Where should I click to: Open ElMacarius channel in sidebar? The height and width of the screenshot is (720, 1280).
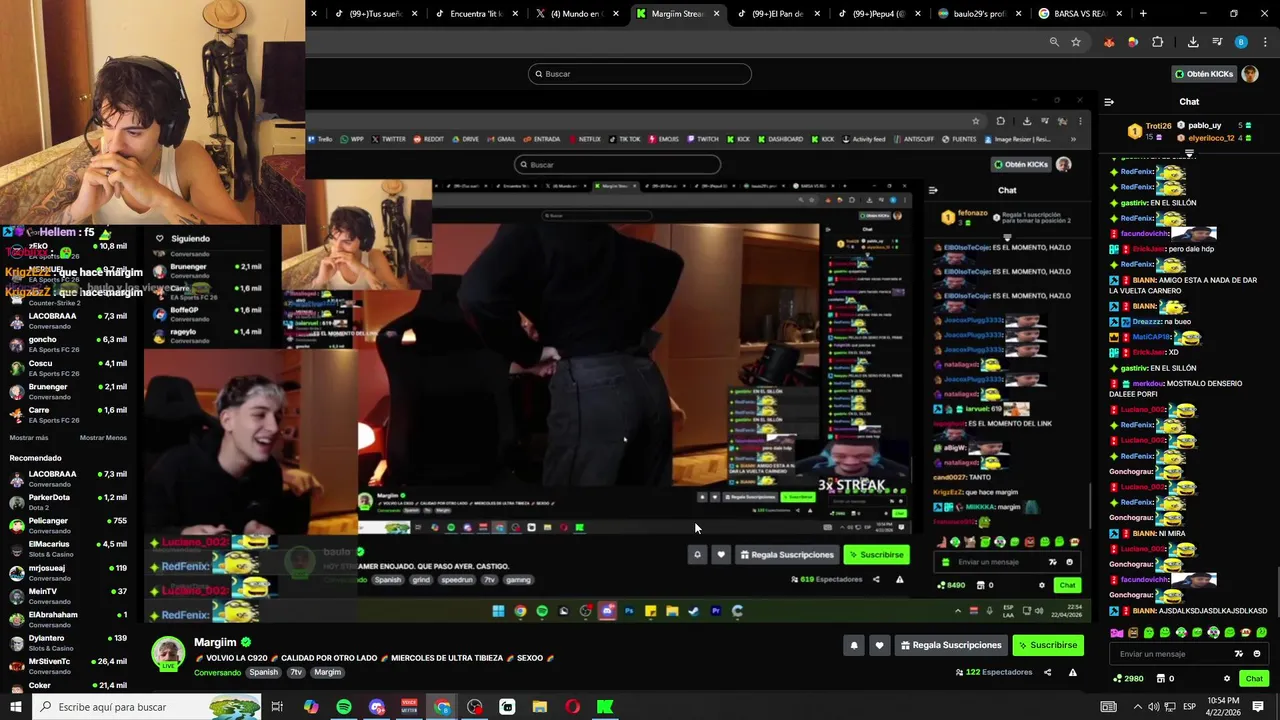(68, 549)
